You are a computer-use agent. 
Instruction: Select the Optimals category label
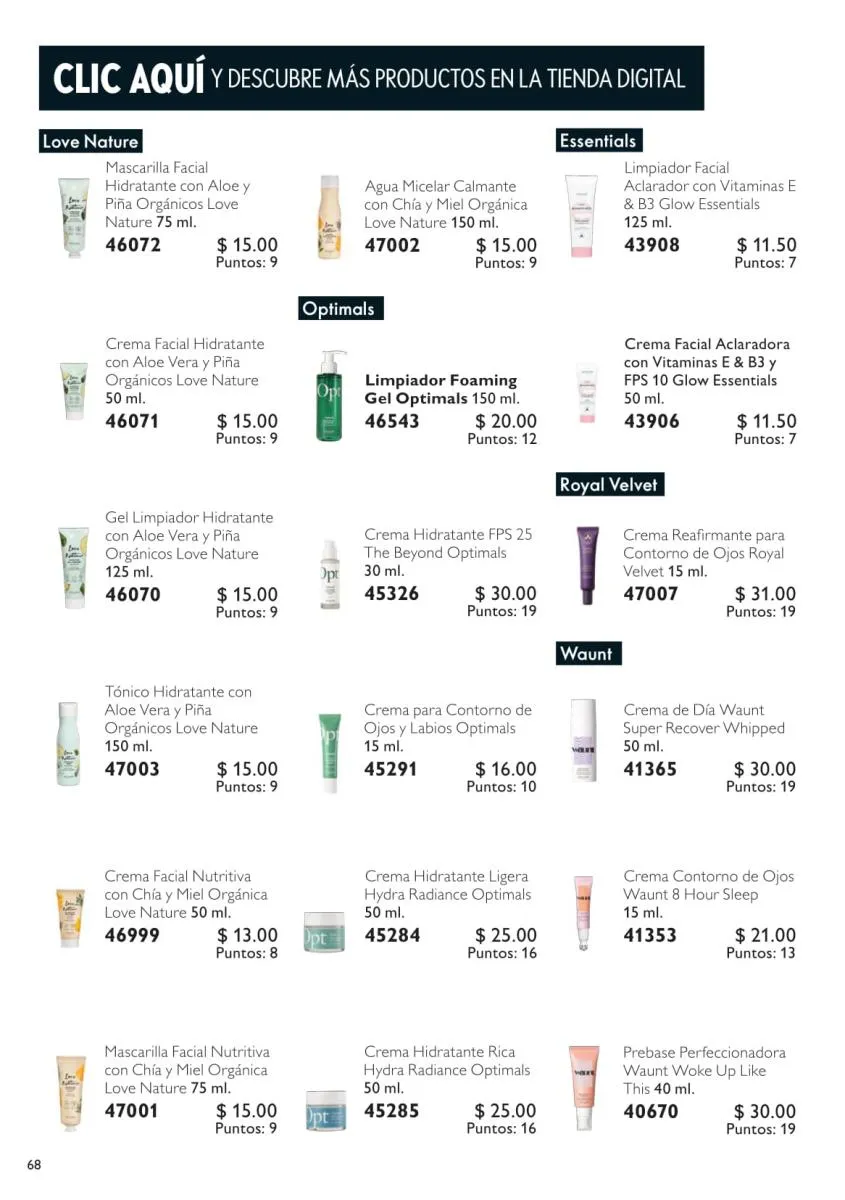point(341,309)
